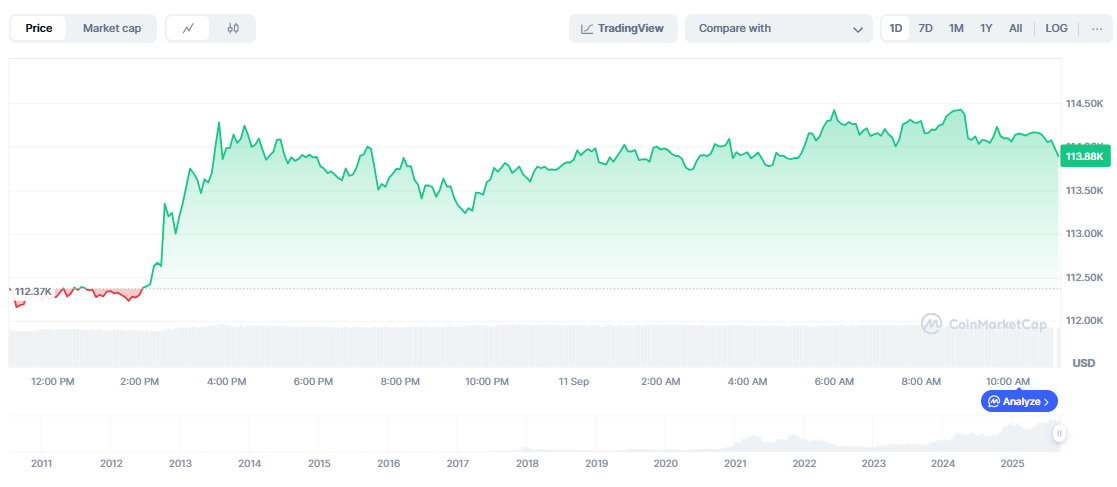Click the 2025 year on range timeline
The height and width of the screenshot is (487, 1117).
click(1012, 464)
